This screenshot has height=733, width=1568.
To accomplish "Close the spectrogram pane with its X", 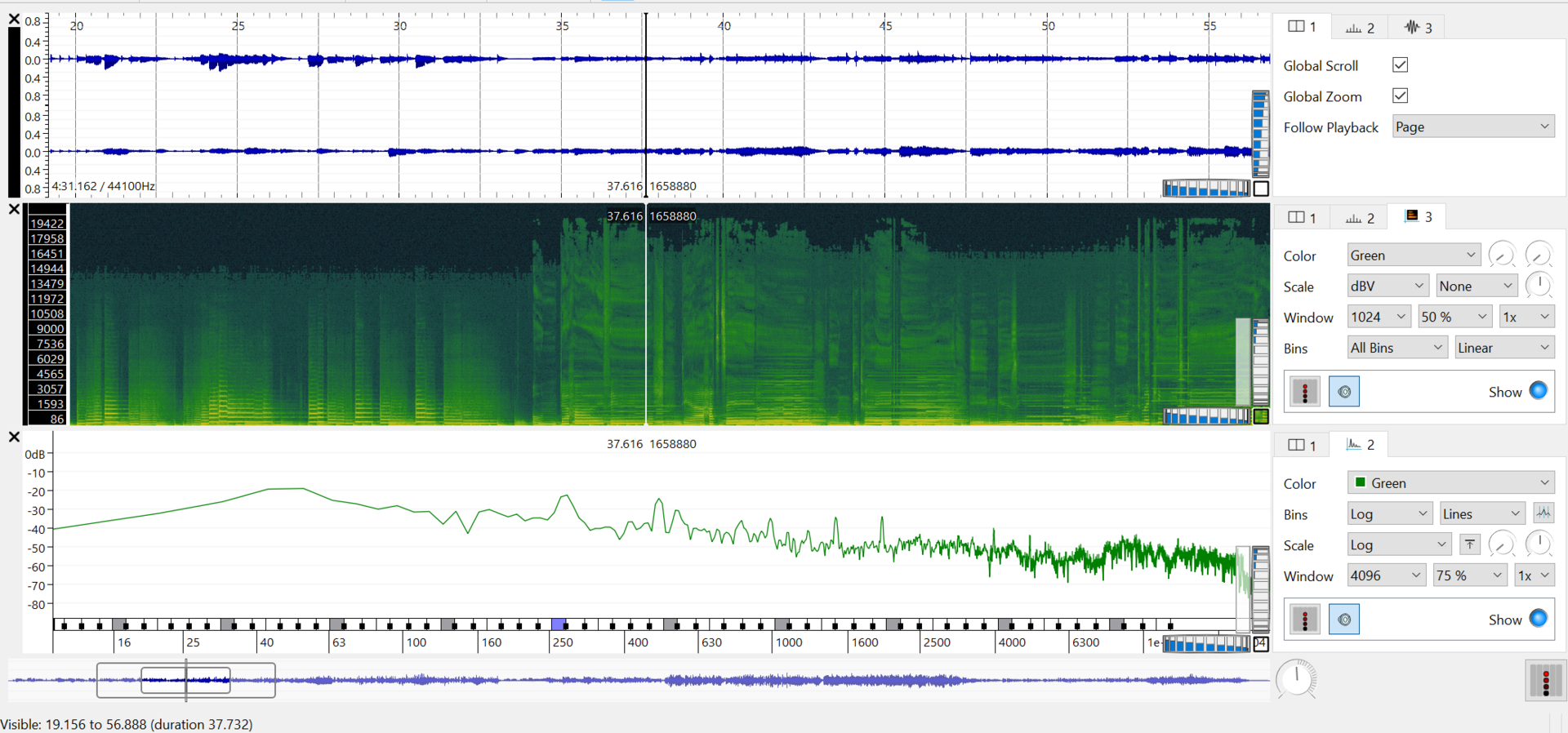I will coord(14,209).
